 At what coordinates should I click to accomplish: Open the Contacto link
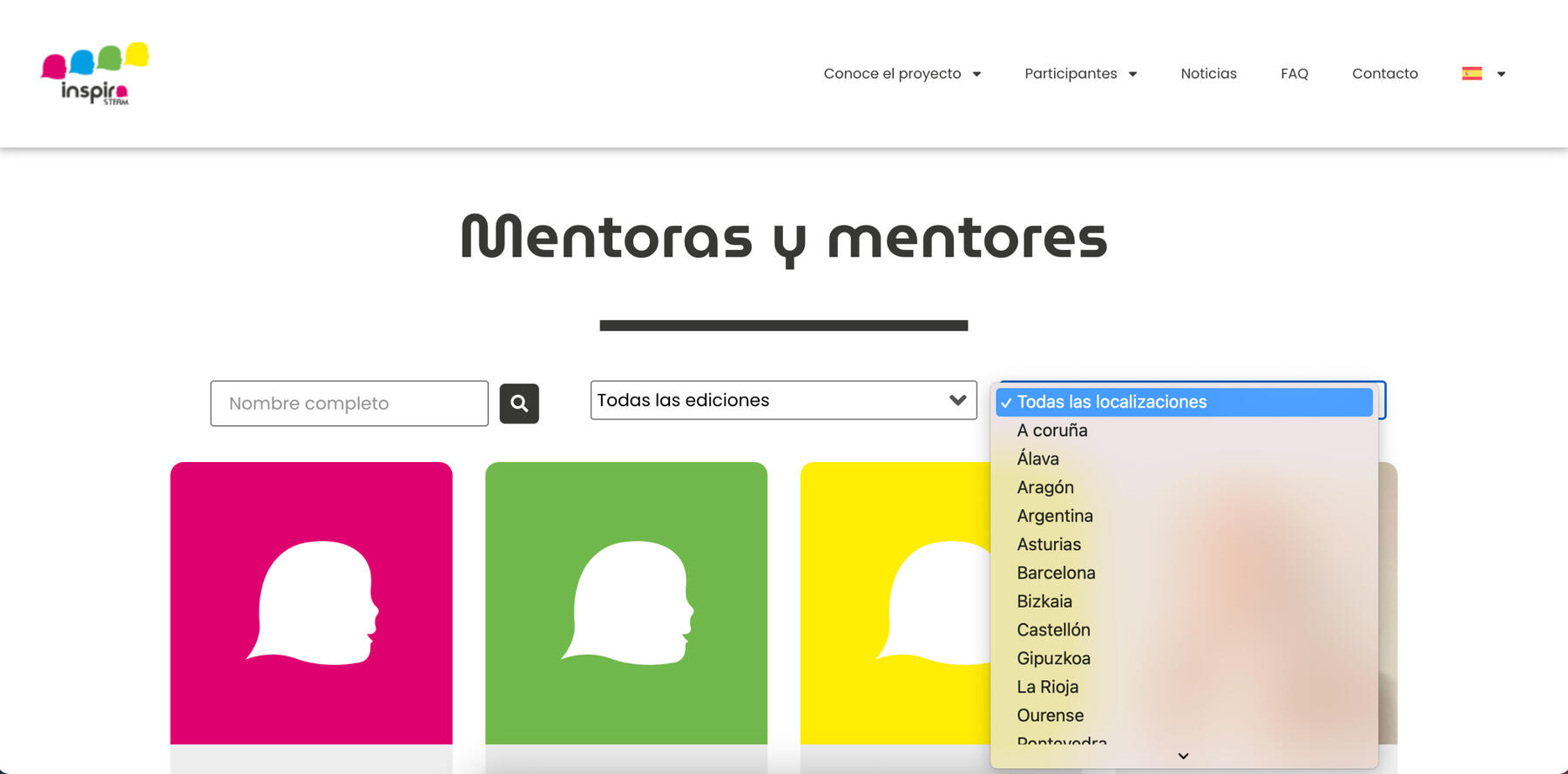point(1384,74)
